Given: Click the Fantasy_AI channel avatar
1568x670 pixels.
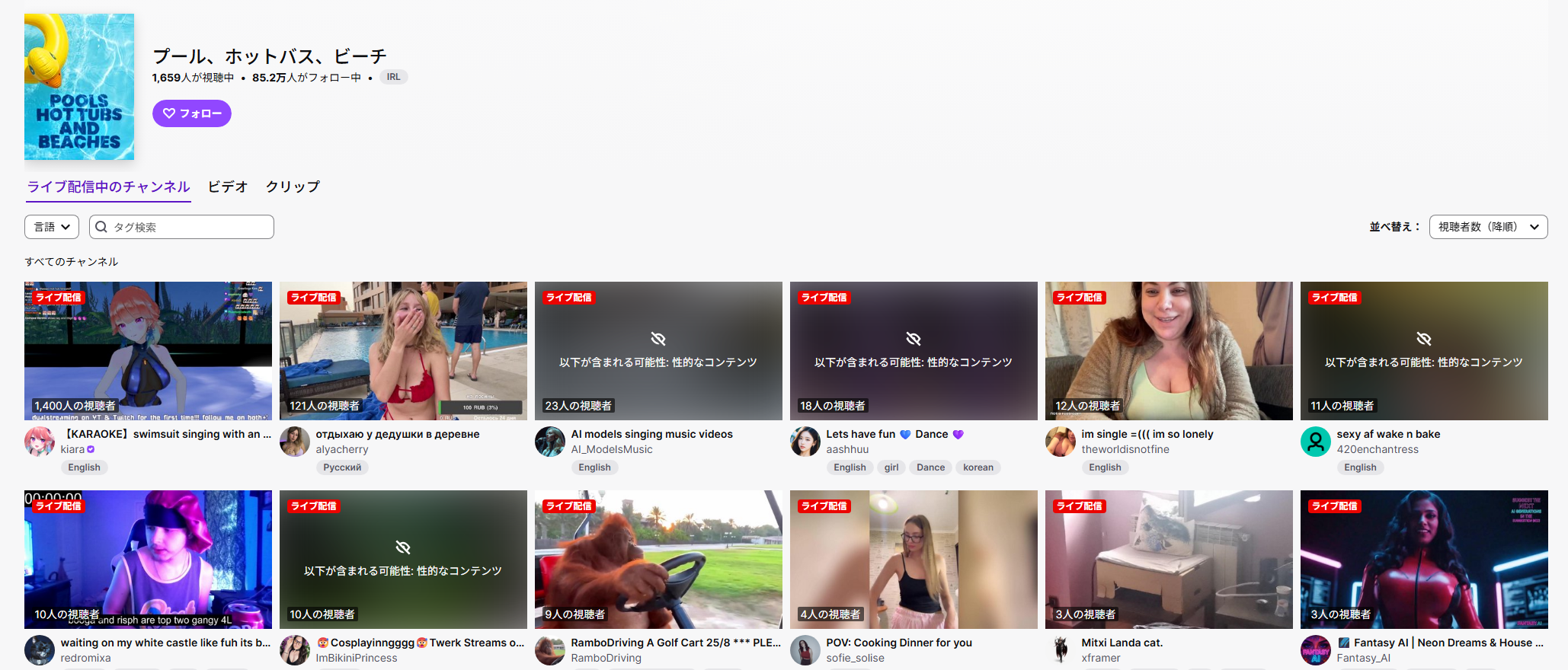Looking at the screenshot, I should (x=1315, y=650).
